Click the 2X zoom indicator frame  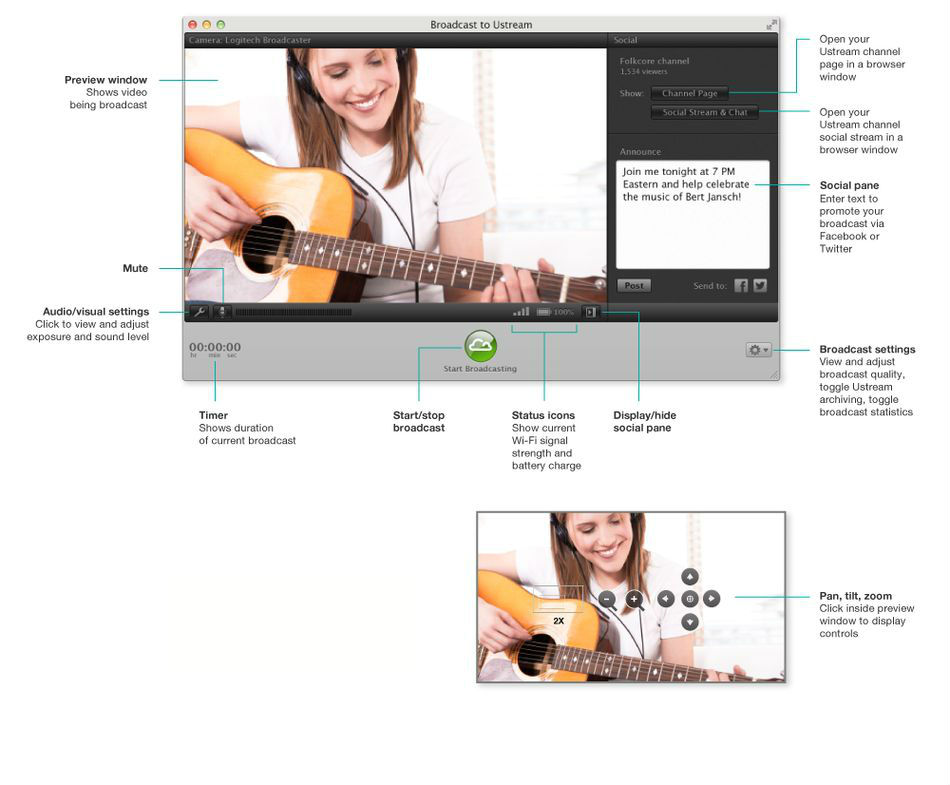tap(558, 600)
